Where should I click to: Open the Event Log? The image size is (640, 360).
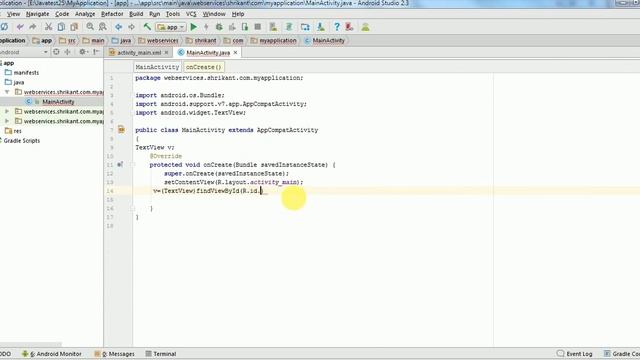(x=575, y=354)
